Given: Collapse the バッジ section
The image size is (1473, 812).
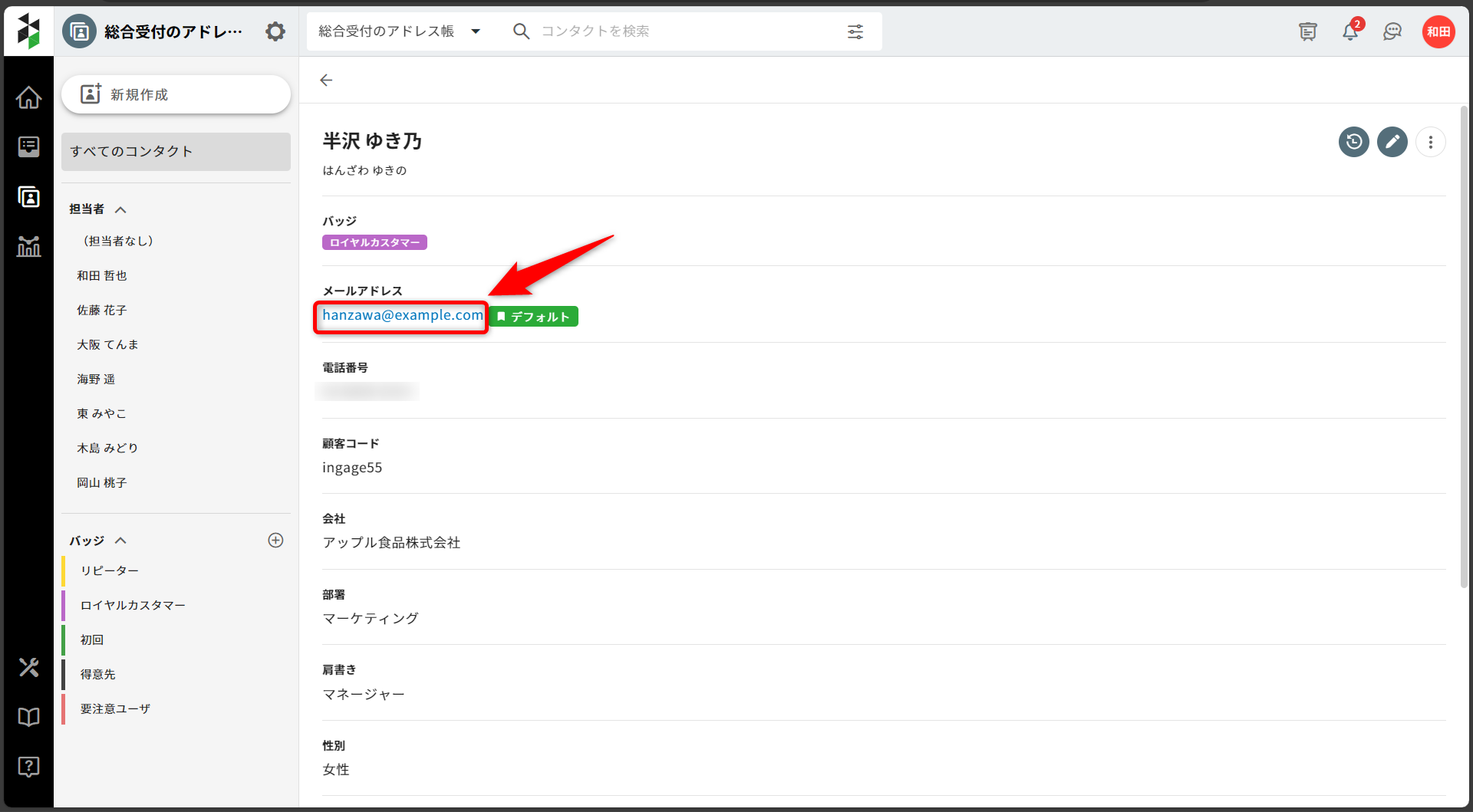Looking at the screenshot, I should tap(120, 541).
